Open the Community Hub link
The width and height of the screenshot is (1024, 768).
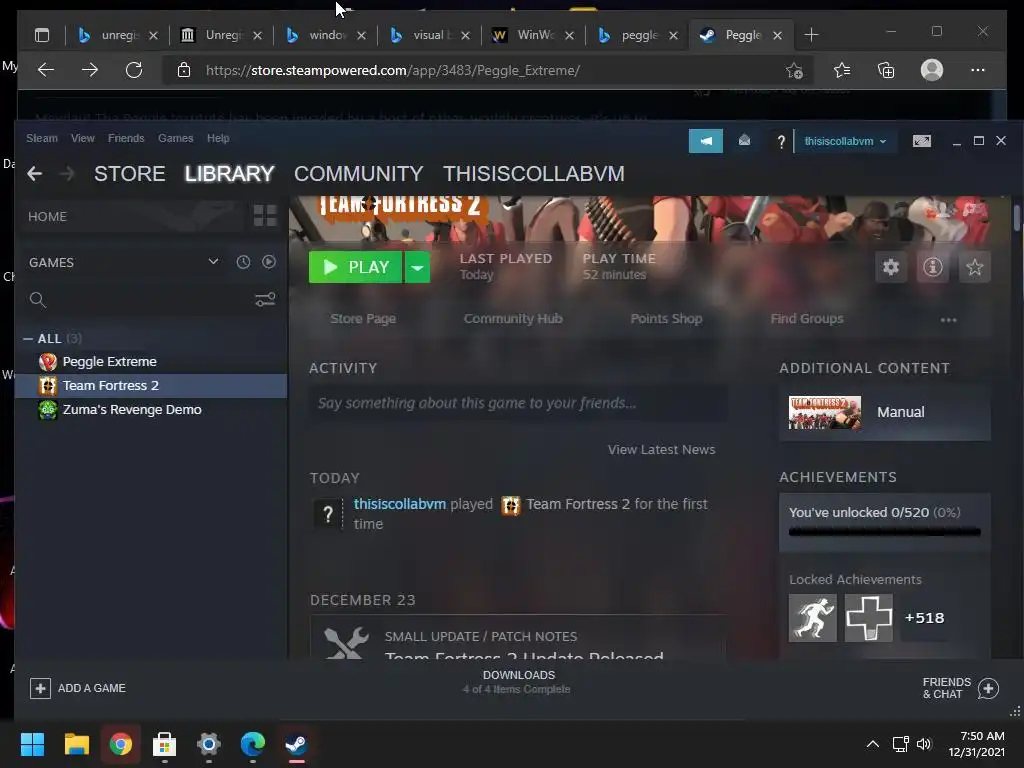click(513, 319)
